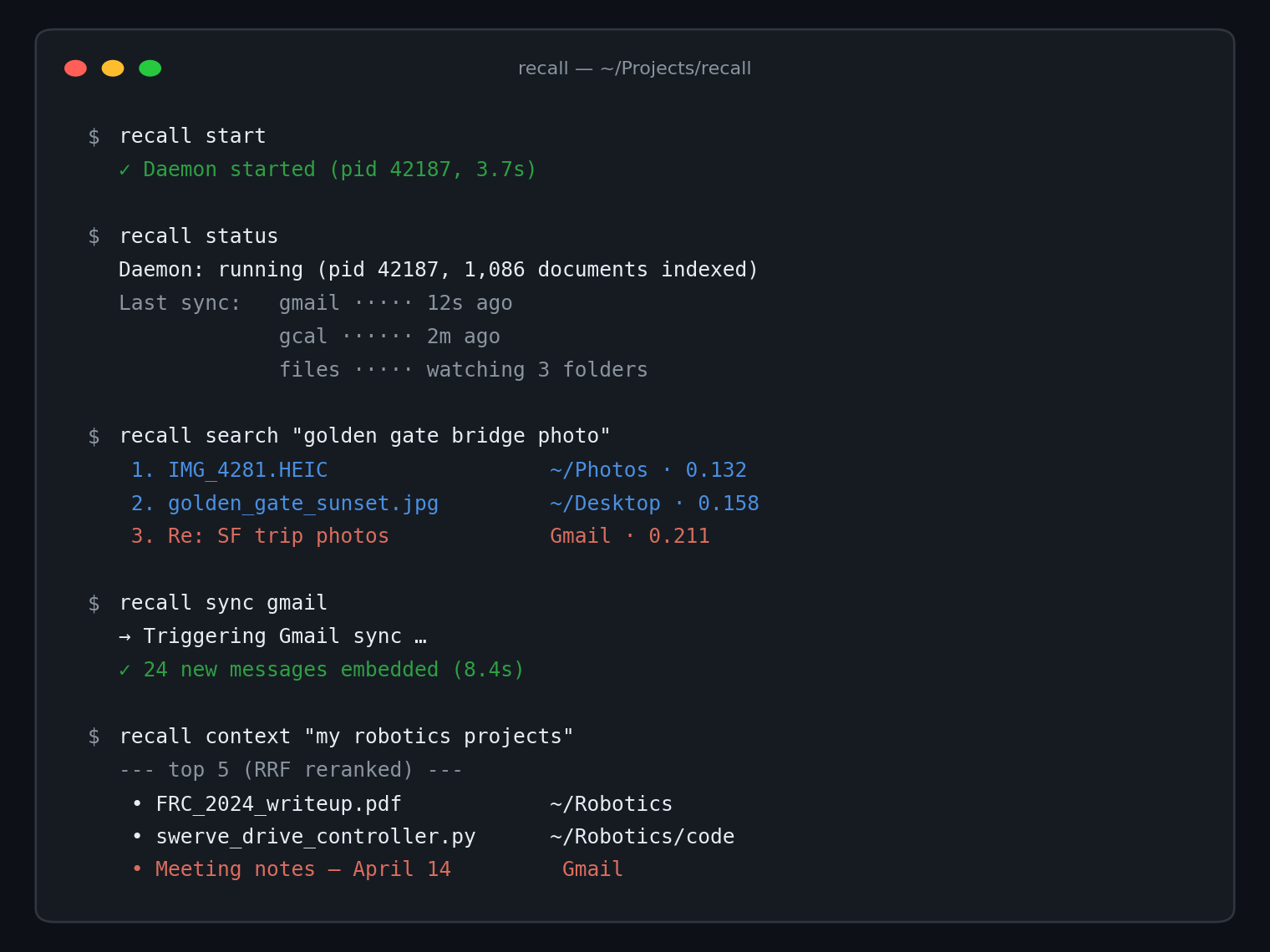Image resolution: width=1270 pixels, height=952 pixels.
Task: Click the yellow minimize window button
Action: tap(113, 68)
